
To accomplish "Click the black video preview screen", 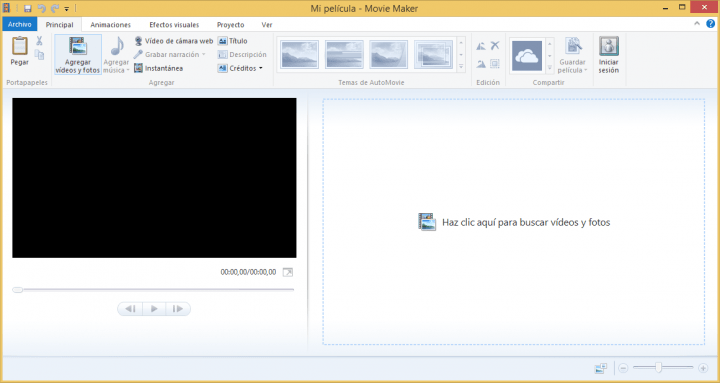I will (154, 178).
